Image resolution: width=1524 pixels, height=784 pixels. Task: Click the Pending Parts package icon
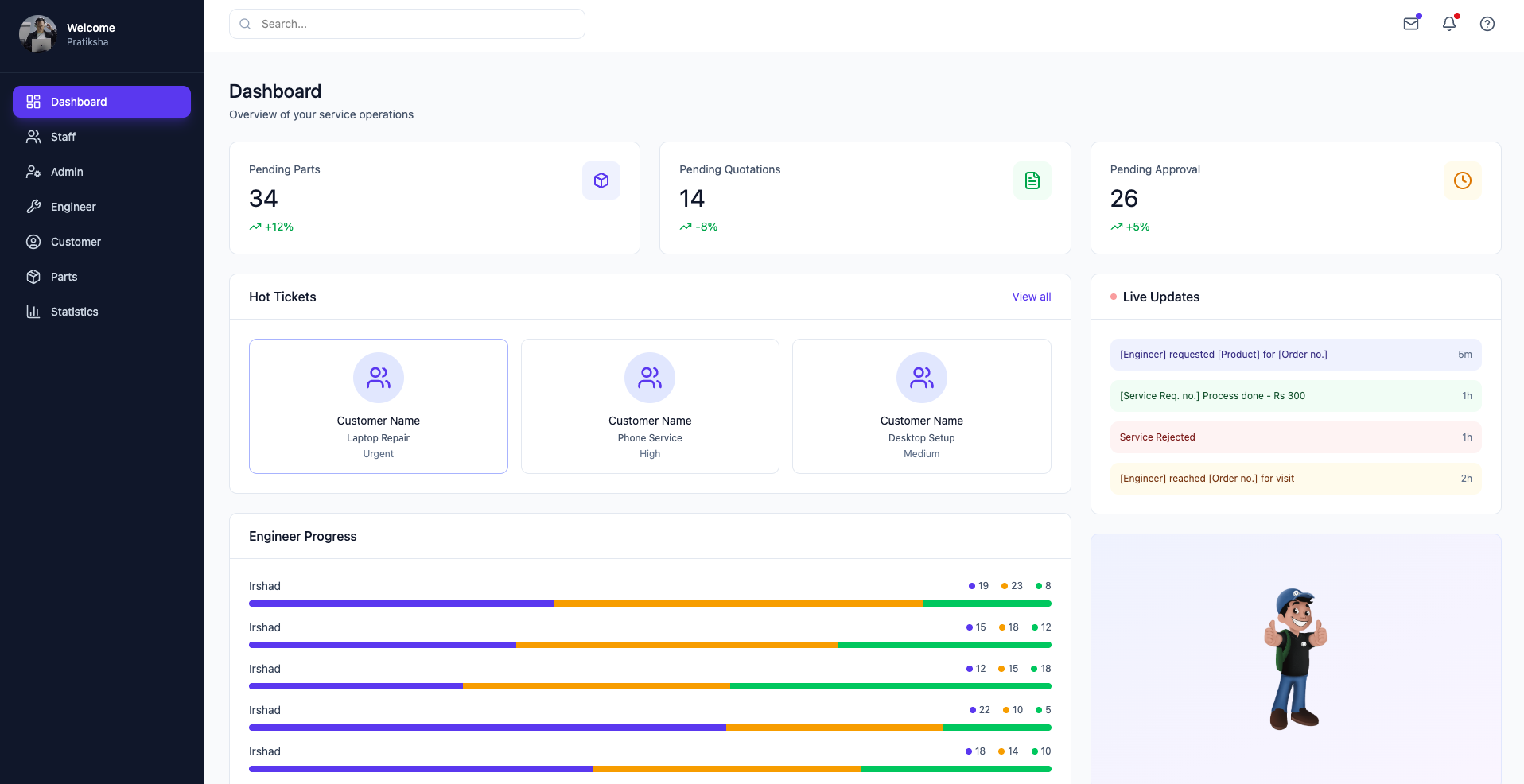tap(601, 180)
